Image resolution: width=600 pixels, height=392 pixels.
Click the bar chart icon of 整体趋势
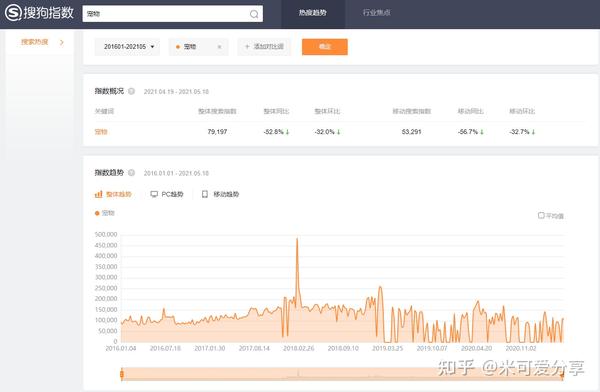tap(98, 194)
